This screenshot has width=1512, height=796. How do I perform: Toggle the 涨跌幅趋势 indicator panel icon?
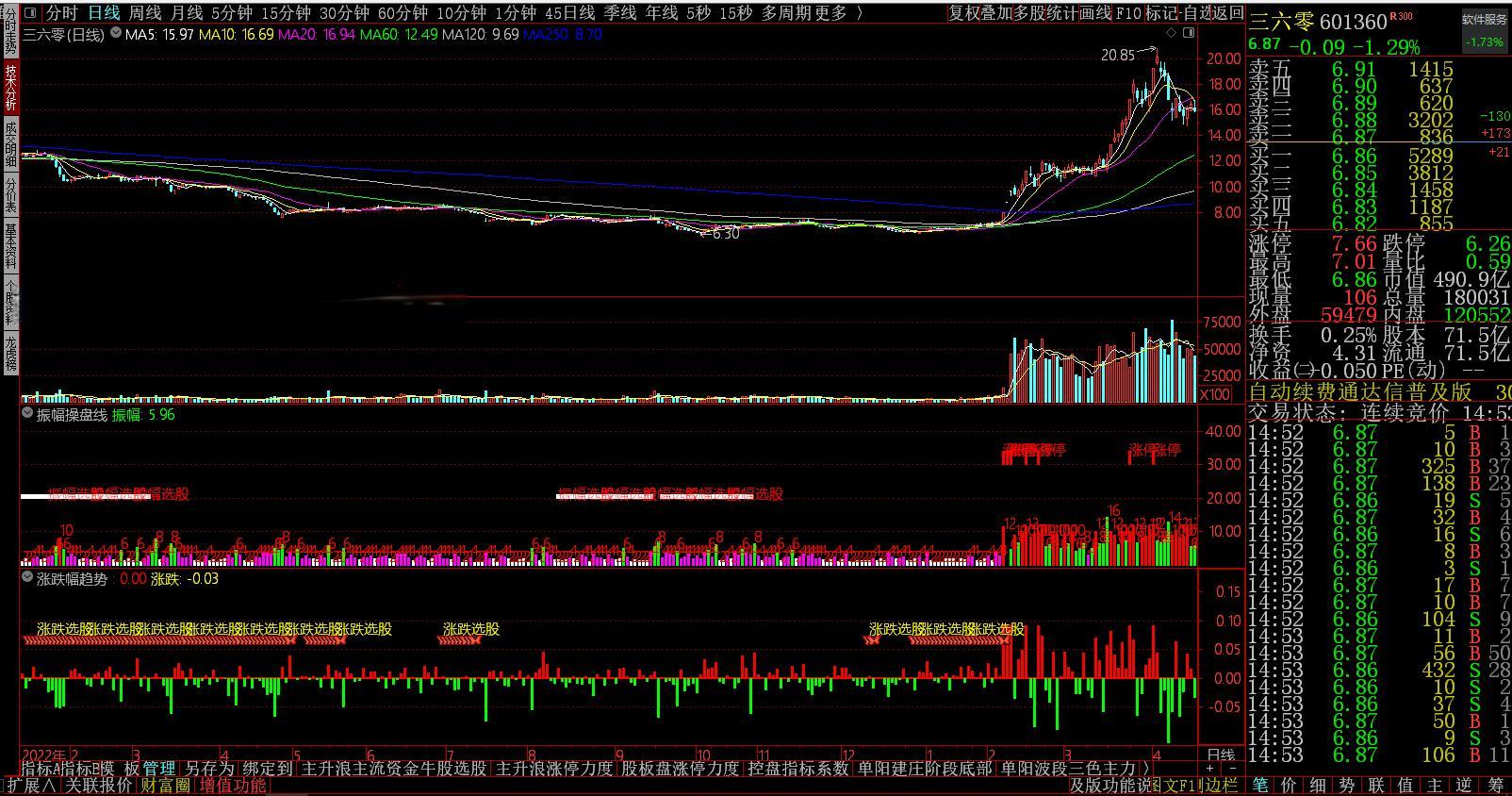pos(27,578)
